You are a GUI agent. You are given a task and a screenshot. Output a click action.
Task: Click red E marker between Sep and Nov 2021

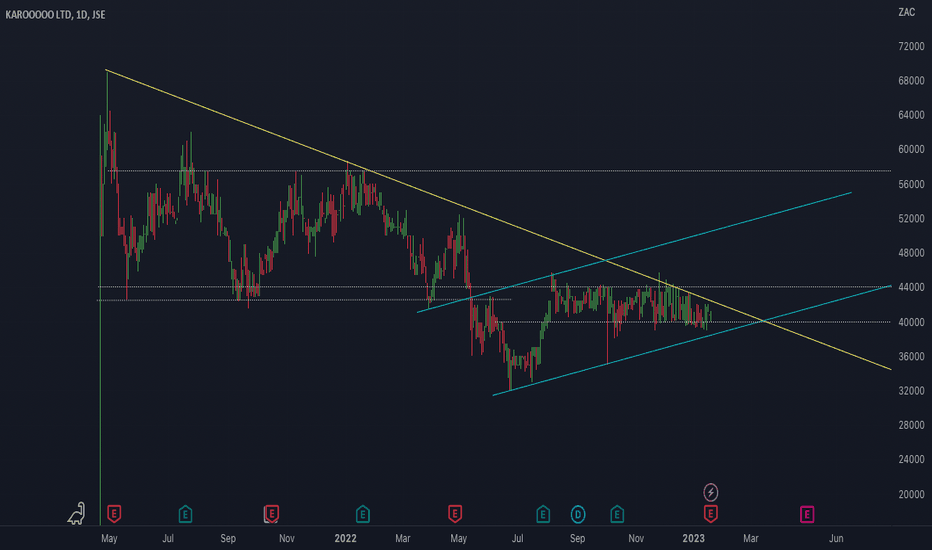pyautogui.click(x=271, y=513)
